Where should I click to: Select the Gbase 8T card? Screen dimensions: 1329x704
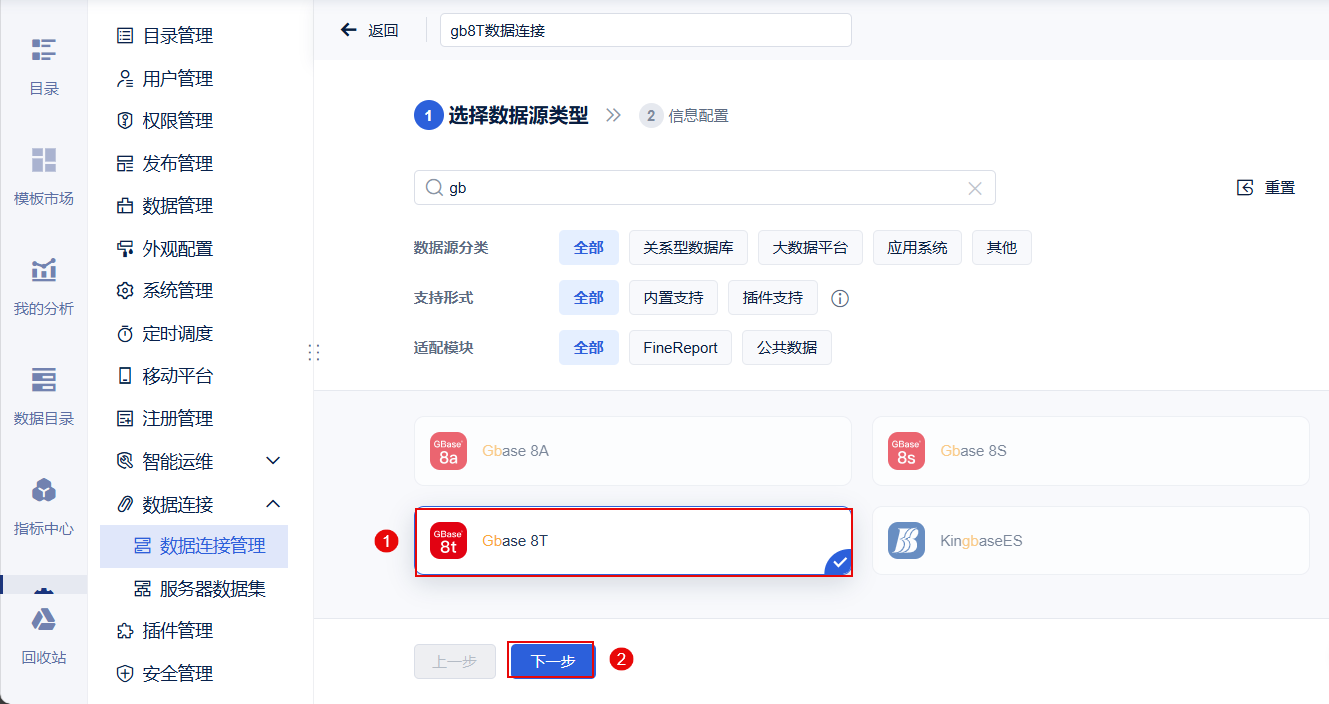pos(633,541)
